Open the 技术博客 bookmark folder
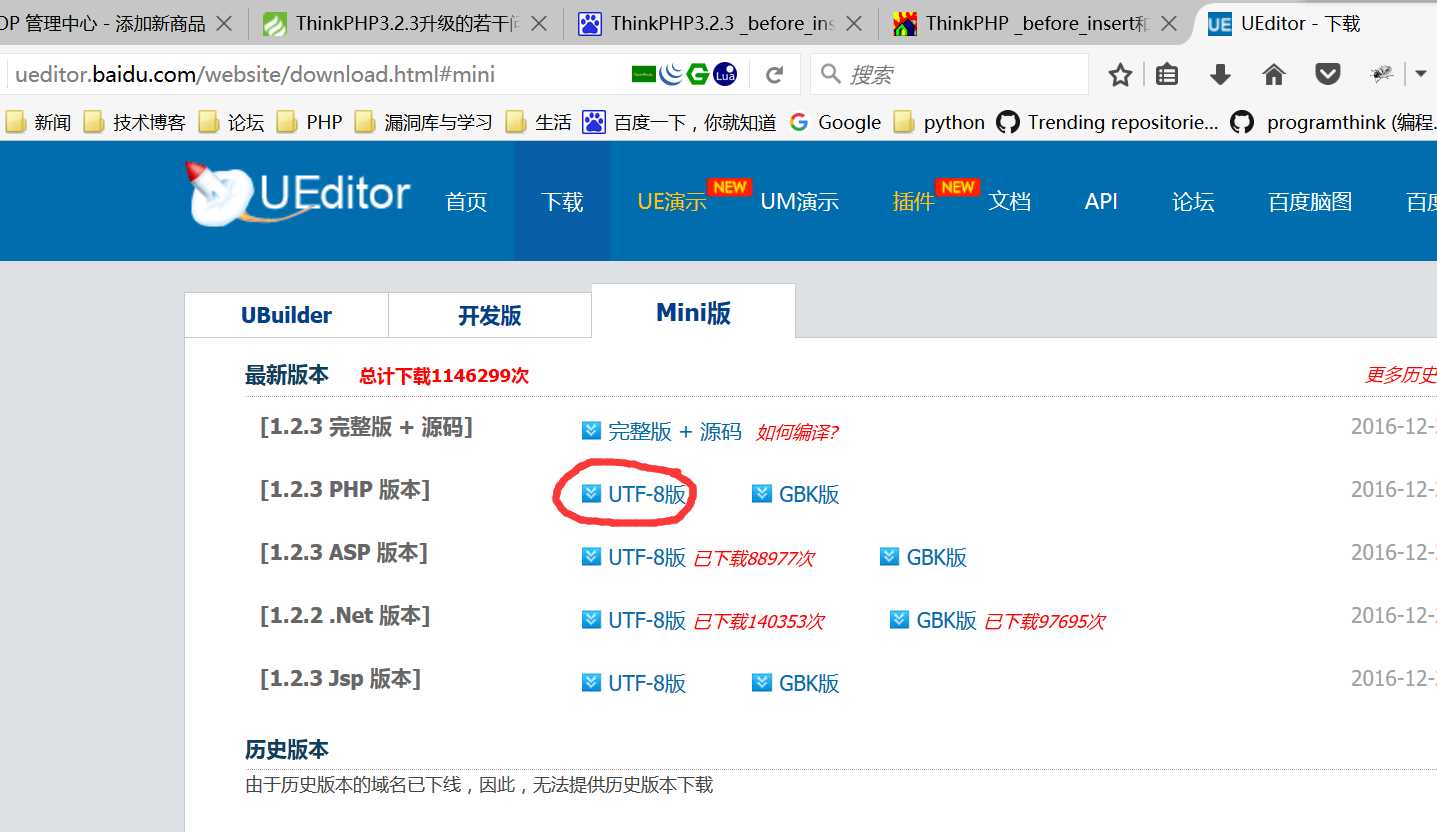This screenshot has height=832, width=1437. pos(134,122)
